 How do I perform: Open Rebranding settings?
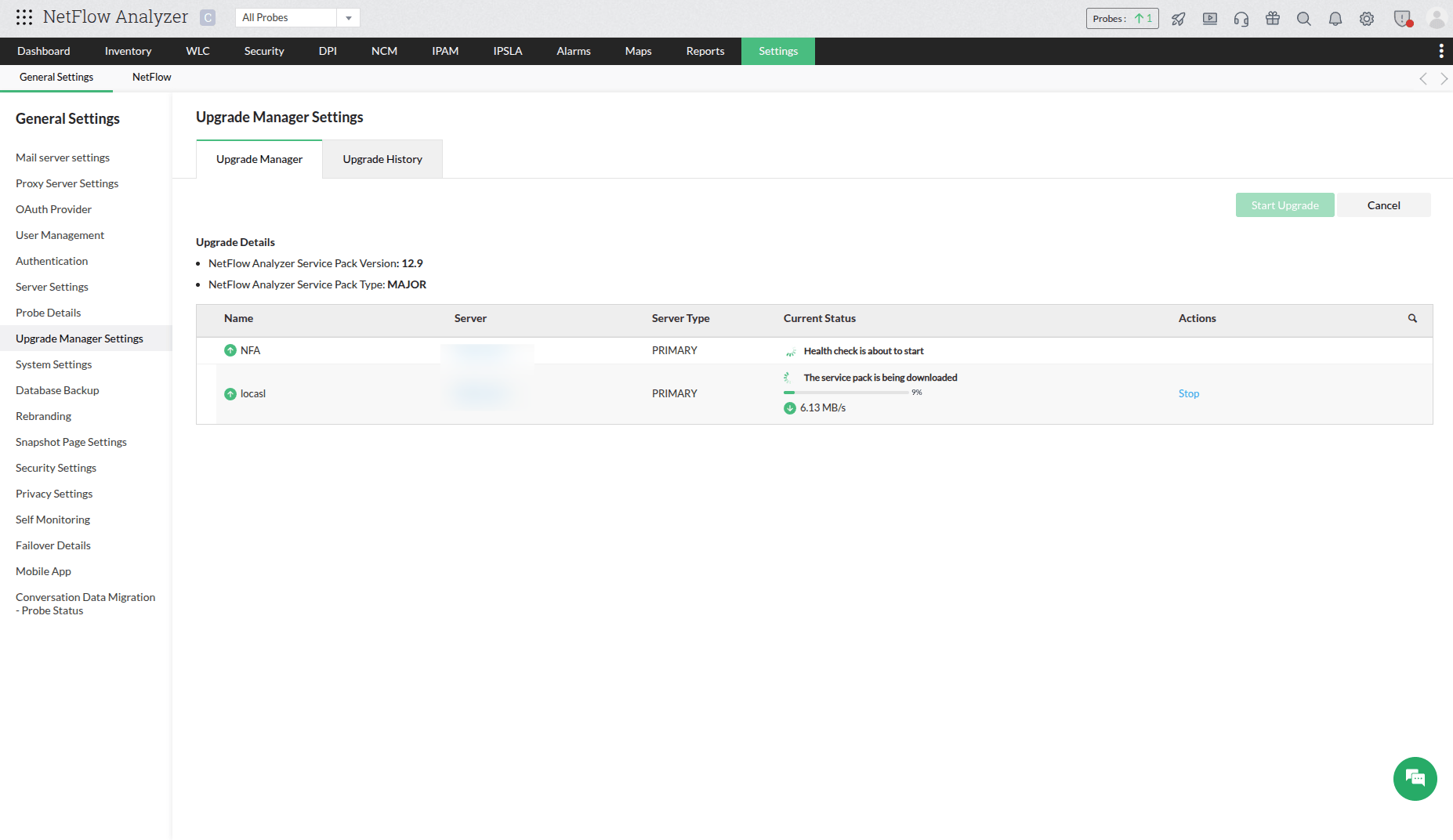(44, 416)
